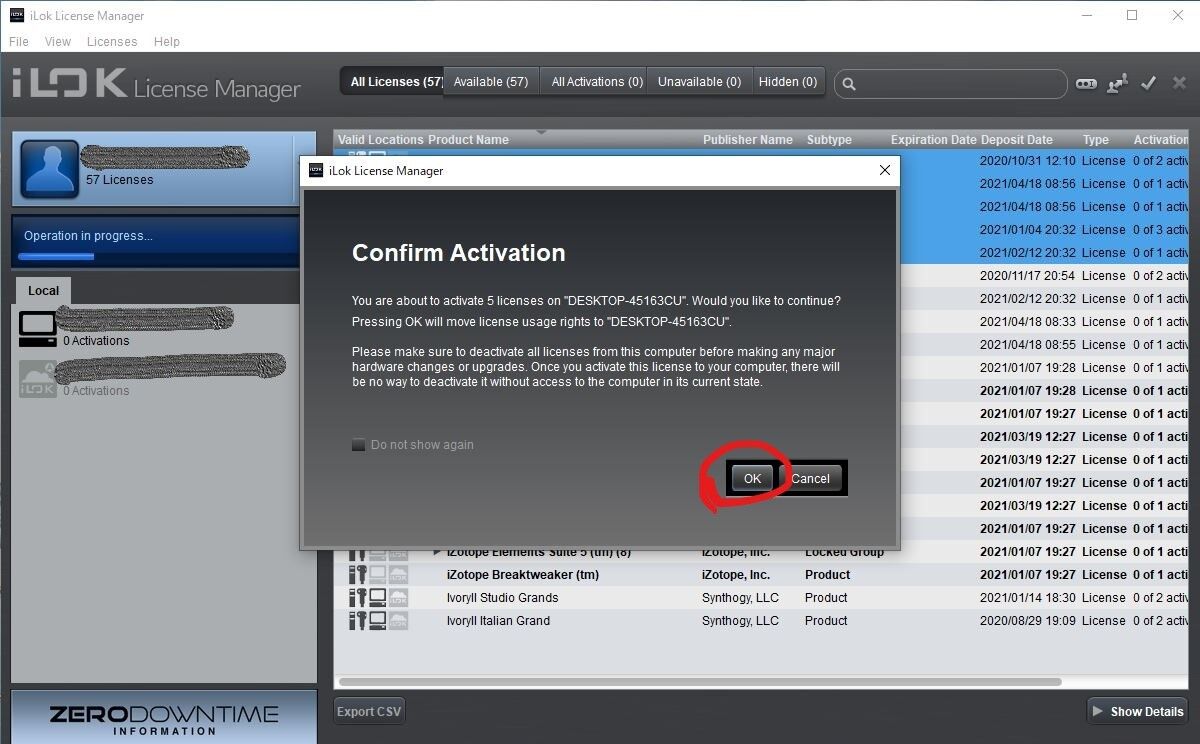Select the IvoryII Studio Grands product name
The width and height of the screenshot is (1200, 744).
502,598
